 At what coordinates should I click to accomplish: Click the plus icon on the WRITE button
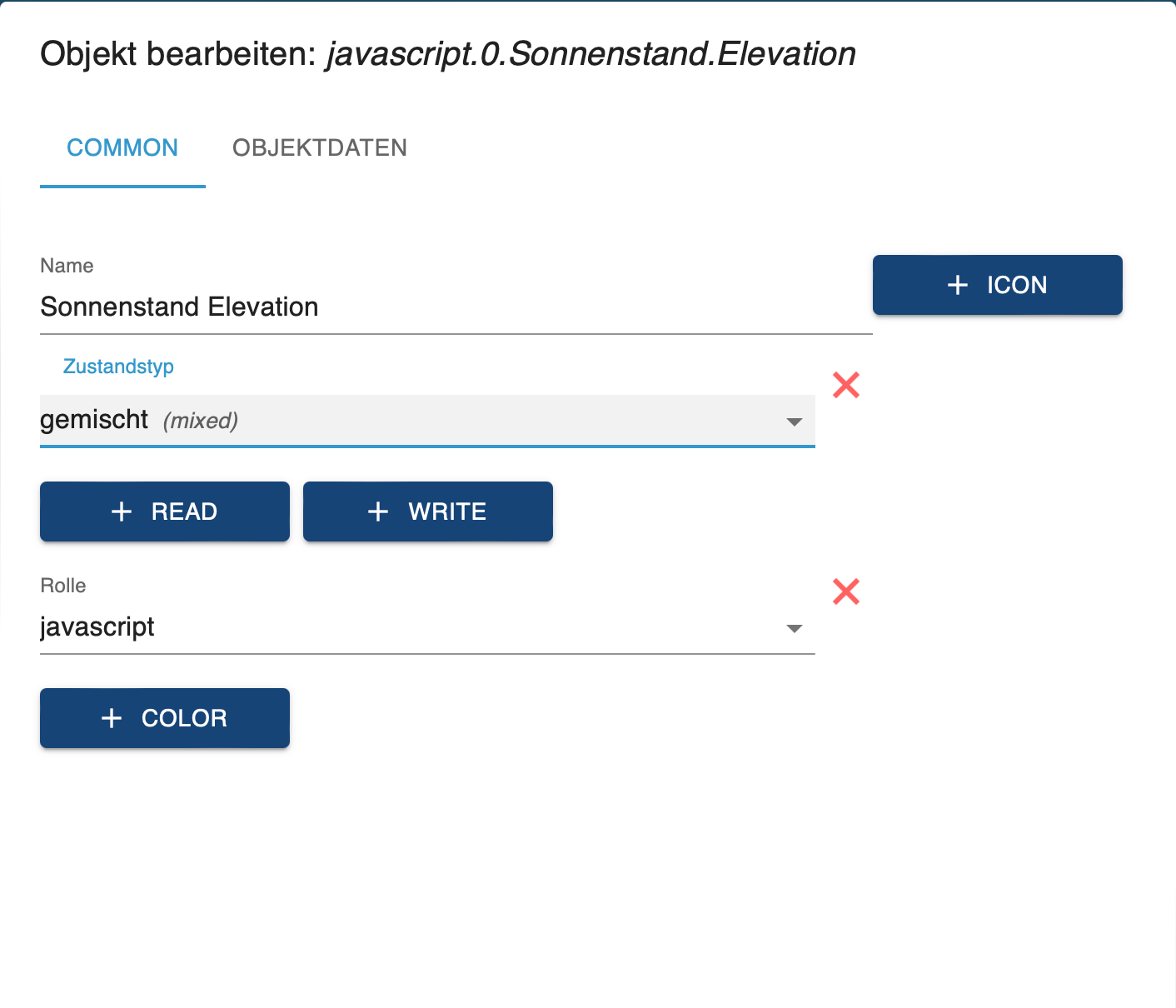378,511
